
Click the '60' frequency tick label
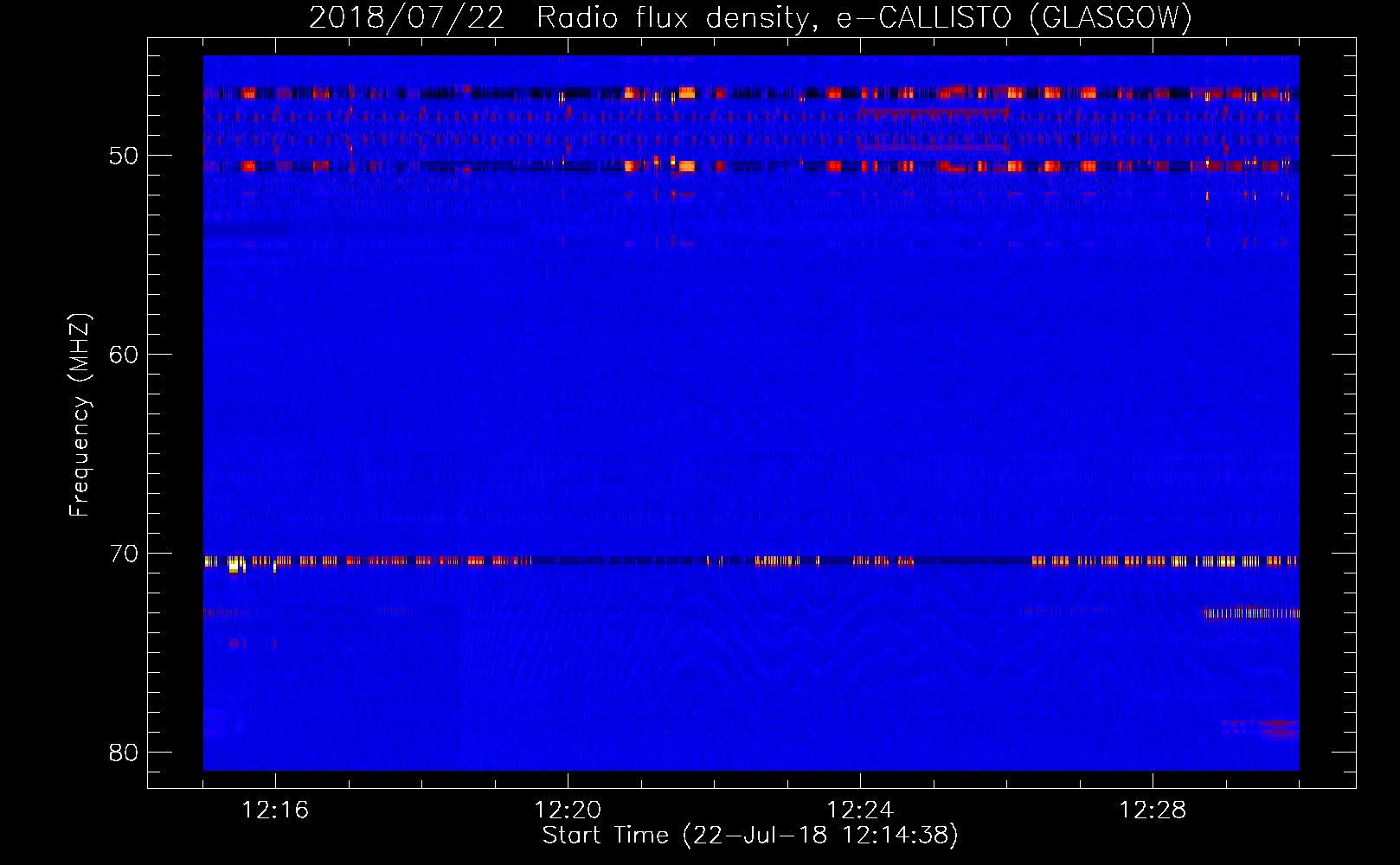pyautogui.click(x=124, y=355)
